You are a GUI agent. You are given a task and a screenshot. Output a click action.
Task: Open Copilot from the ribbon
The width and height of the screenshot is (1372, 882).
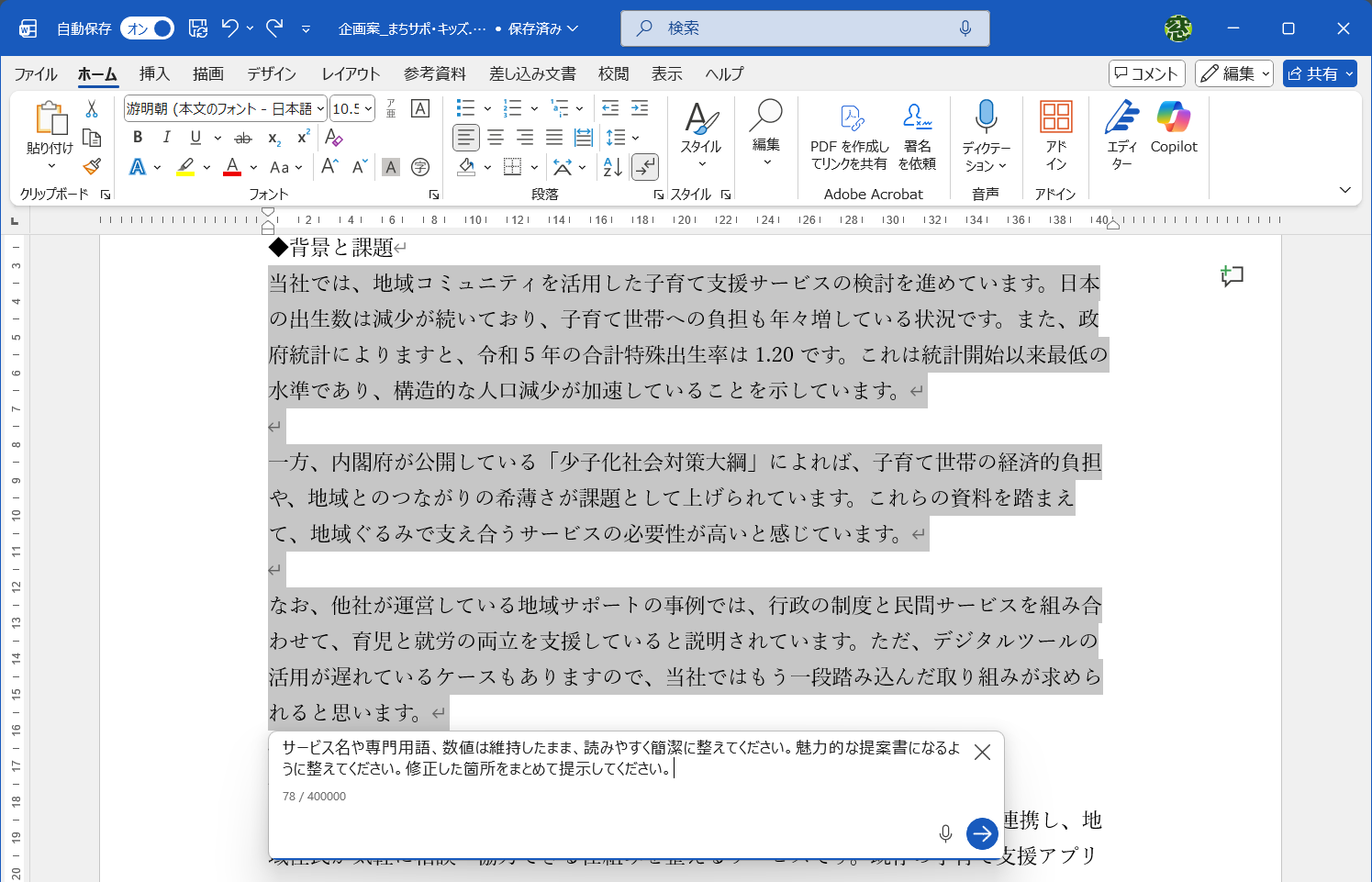pyautogui.click(x=1173, y=133)
